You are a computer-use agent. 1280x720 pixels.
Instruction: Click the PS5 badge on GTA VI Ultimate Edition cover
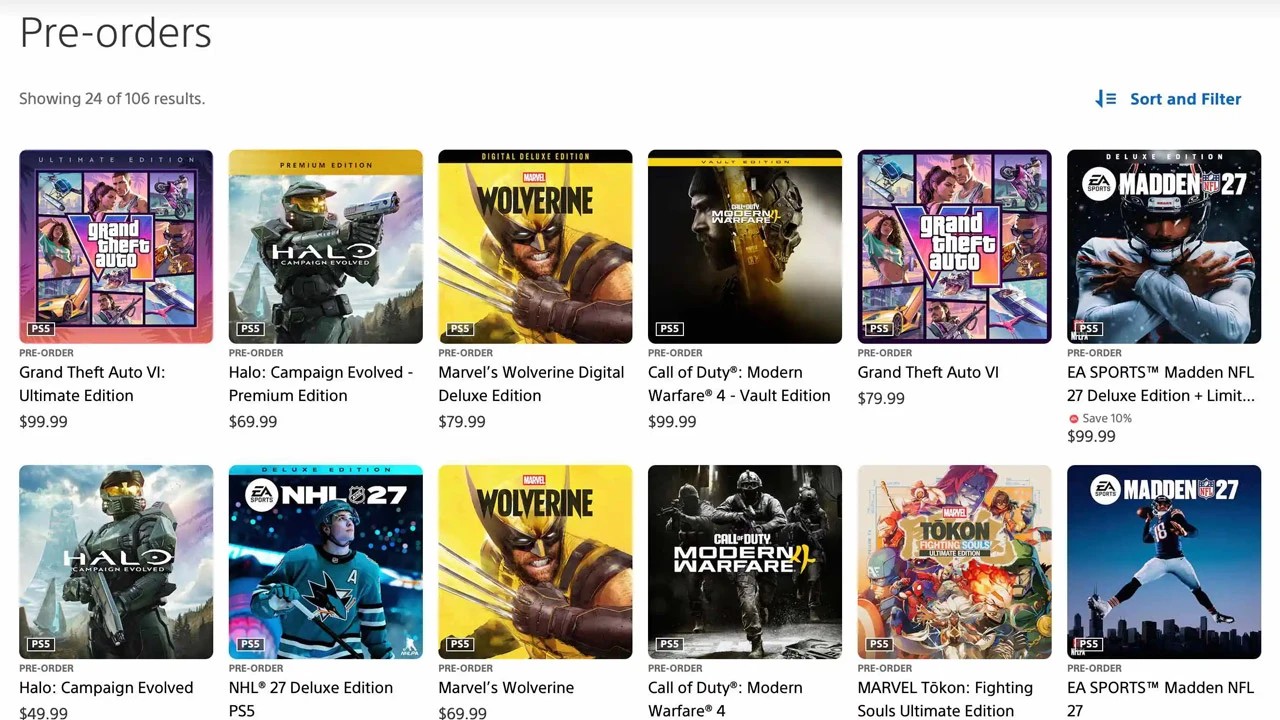click(x=41, y=329)
